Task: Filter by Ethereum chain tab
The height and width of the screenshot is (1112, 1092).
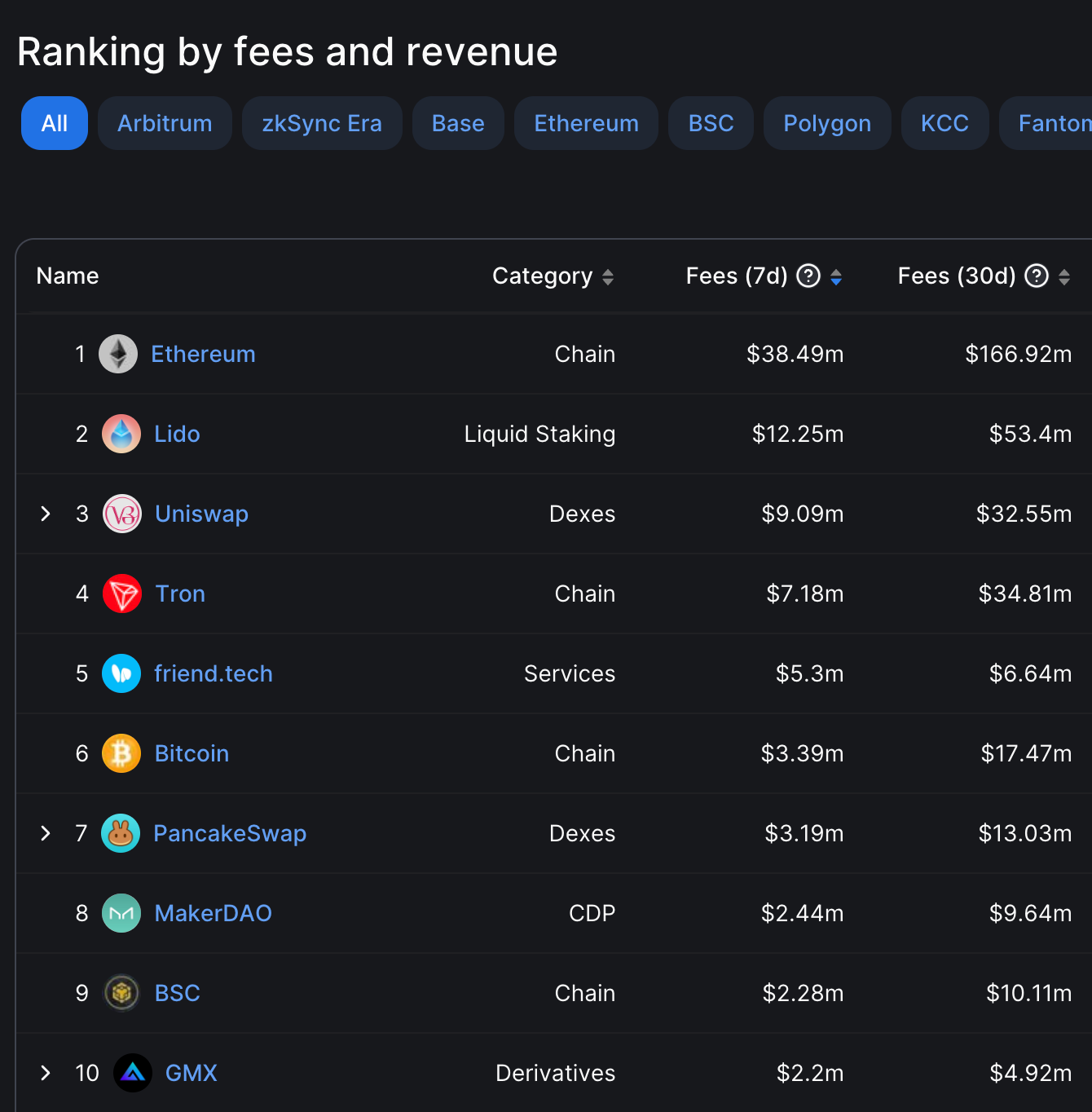Action: pos(586,123)
